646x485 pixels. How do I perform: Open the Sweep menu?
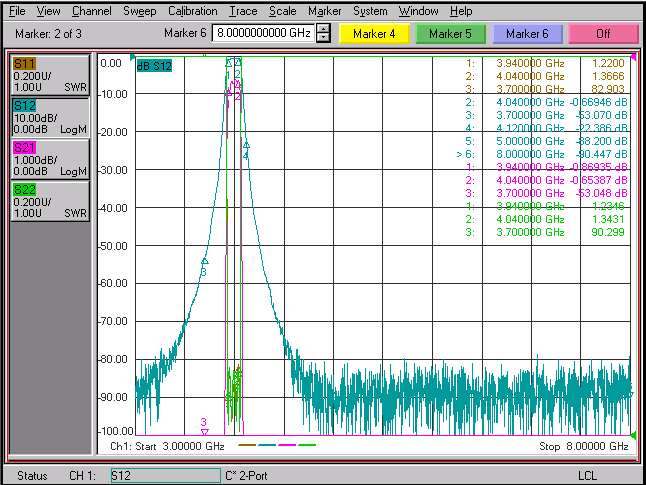click(x=140, y=11)
